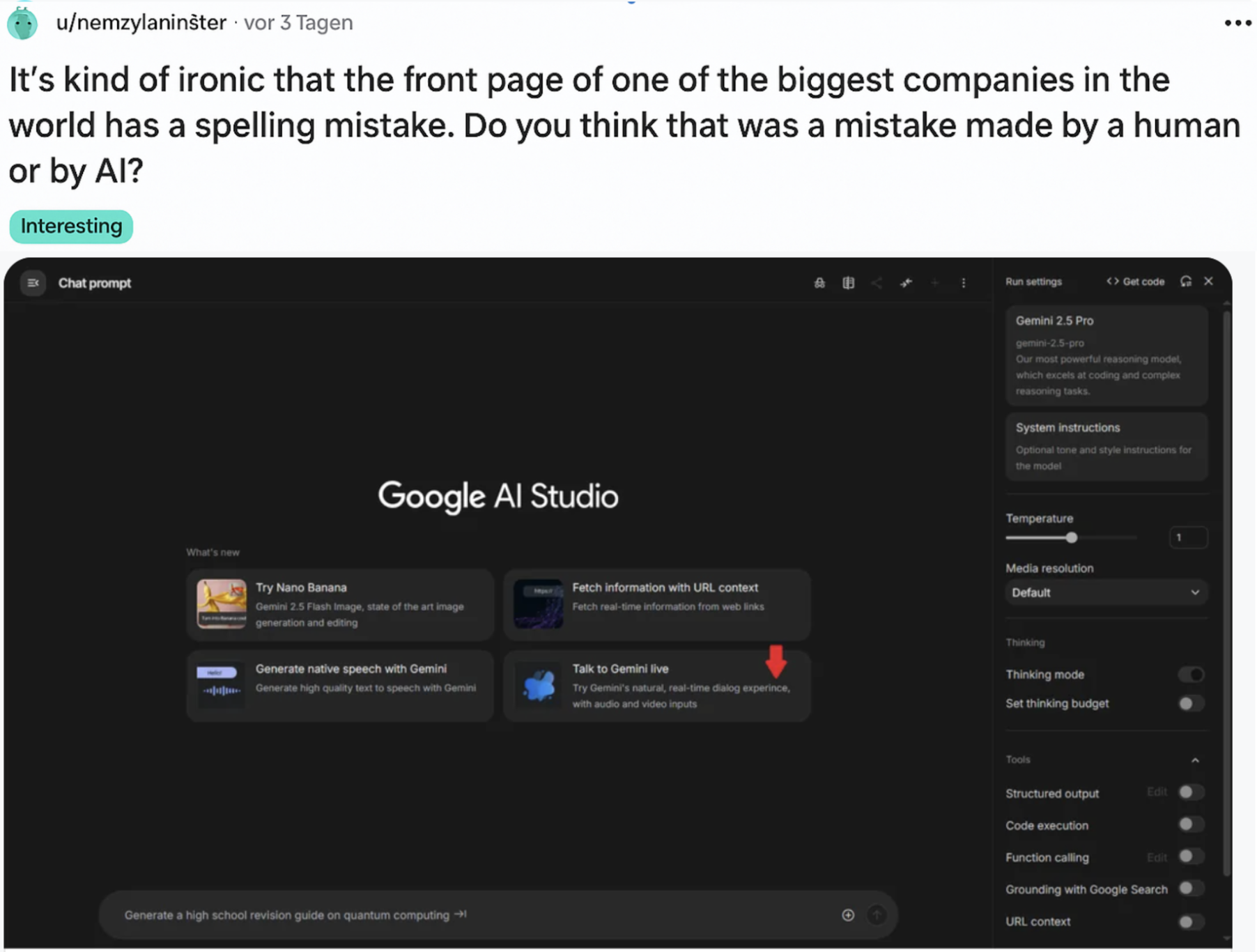Close the Run settings panel

[1209, 281]
